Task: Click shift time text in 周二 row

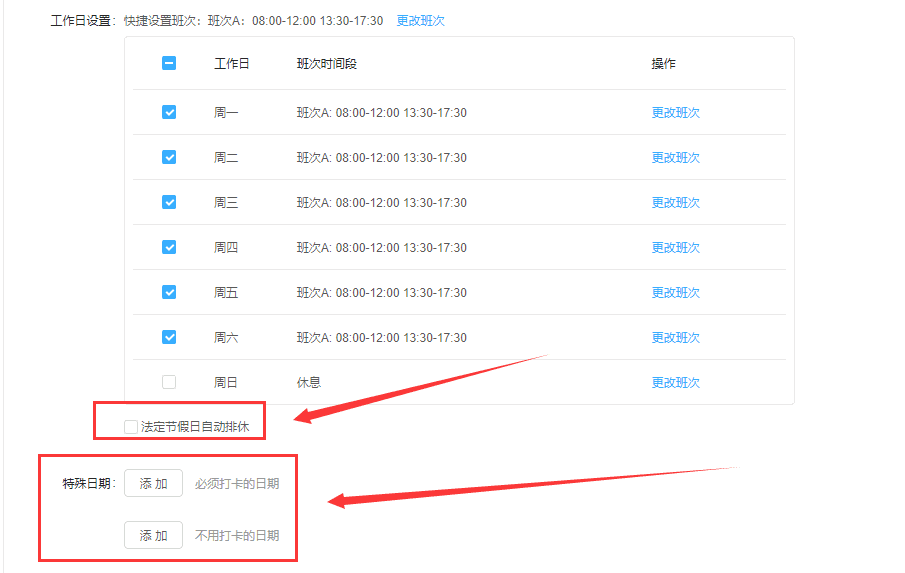Action: [382, 158]
